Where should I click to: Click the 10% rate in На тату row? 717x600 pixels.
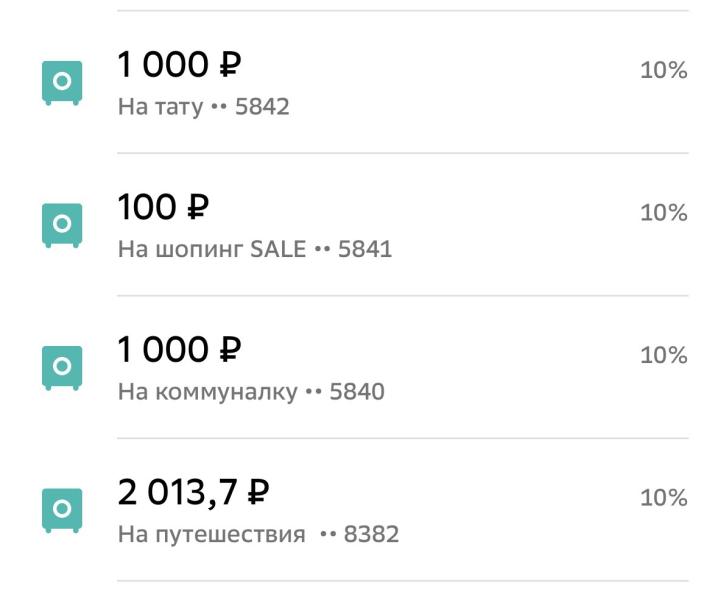663,70
